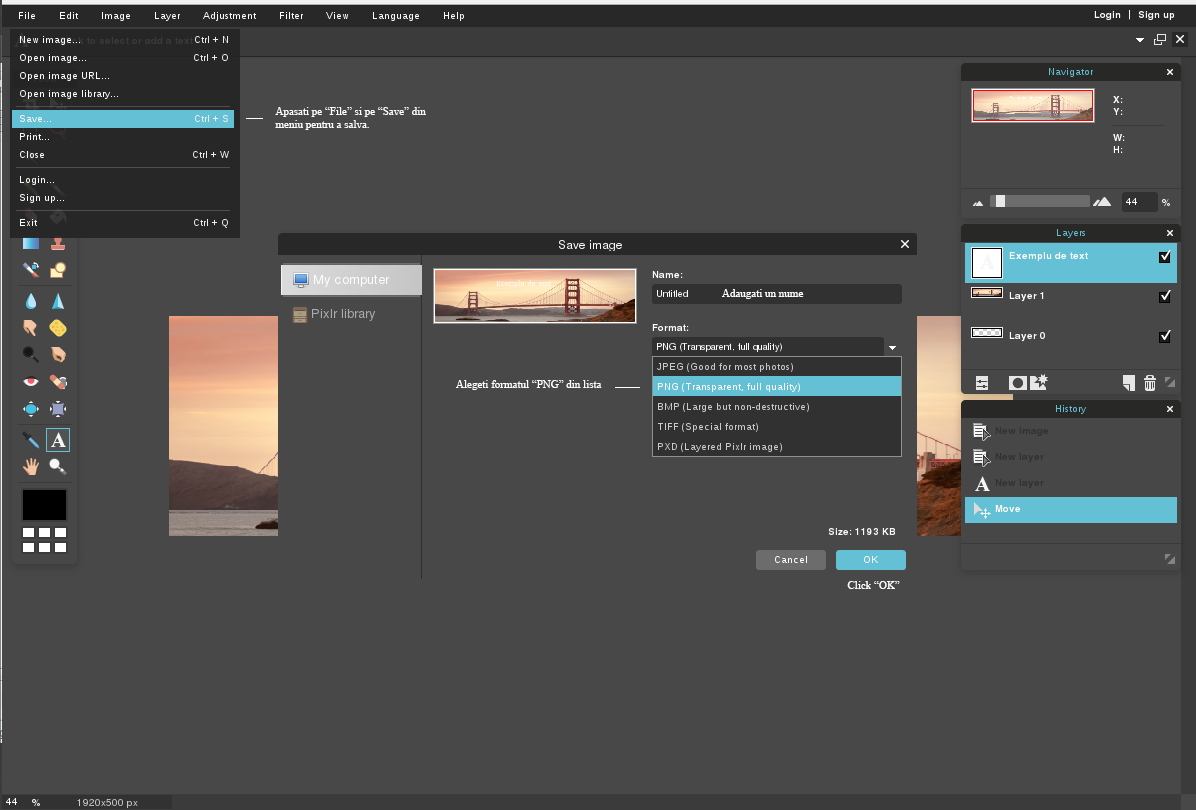Choose BMP (Large but non-destructive) format
Image resolution: width=1196 pixels, height=810 pixels.
click(x=776, y=407)
